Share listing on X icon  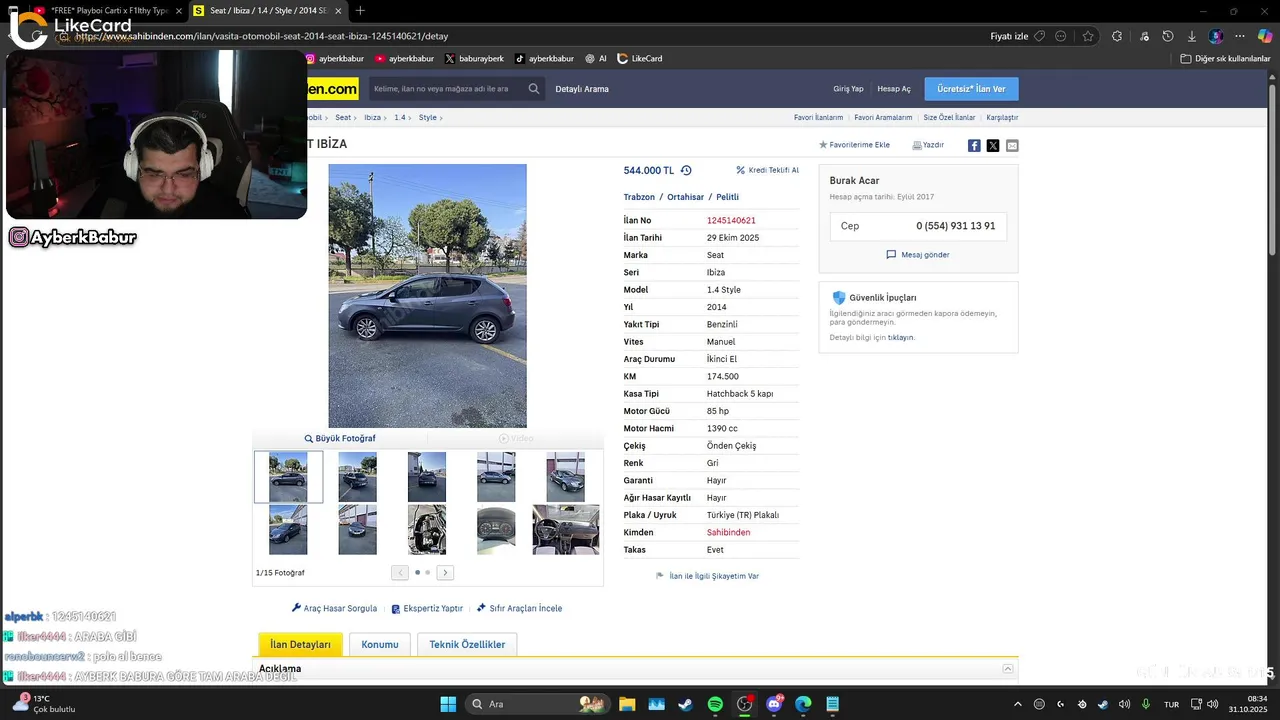point(993,145)
